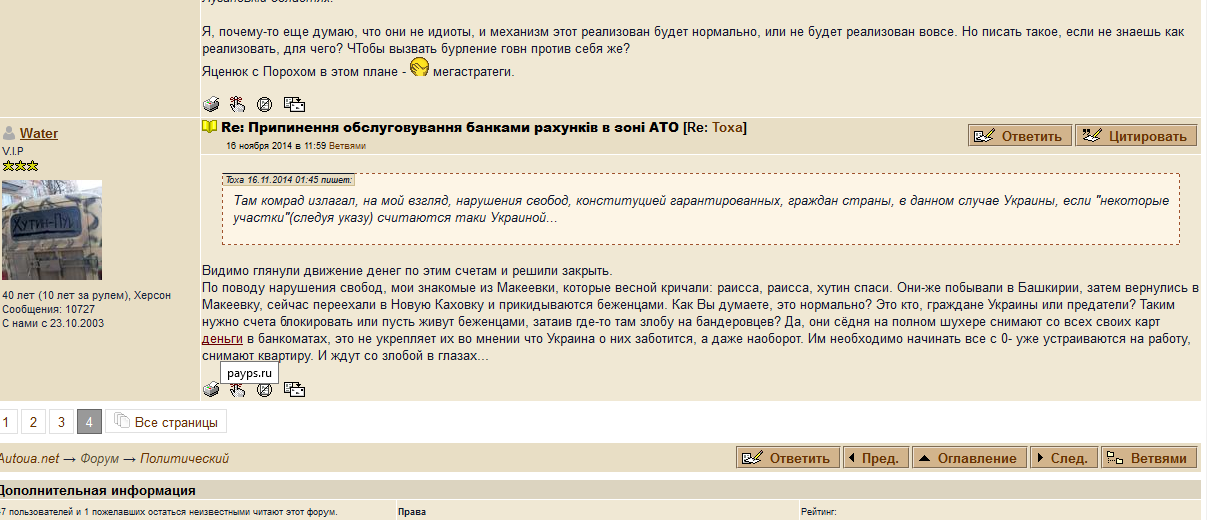Click the crossed-circle icon under the top post
The width and height of the screenshot is (1207, 520).
[264, 103]
